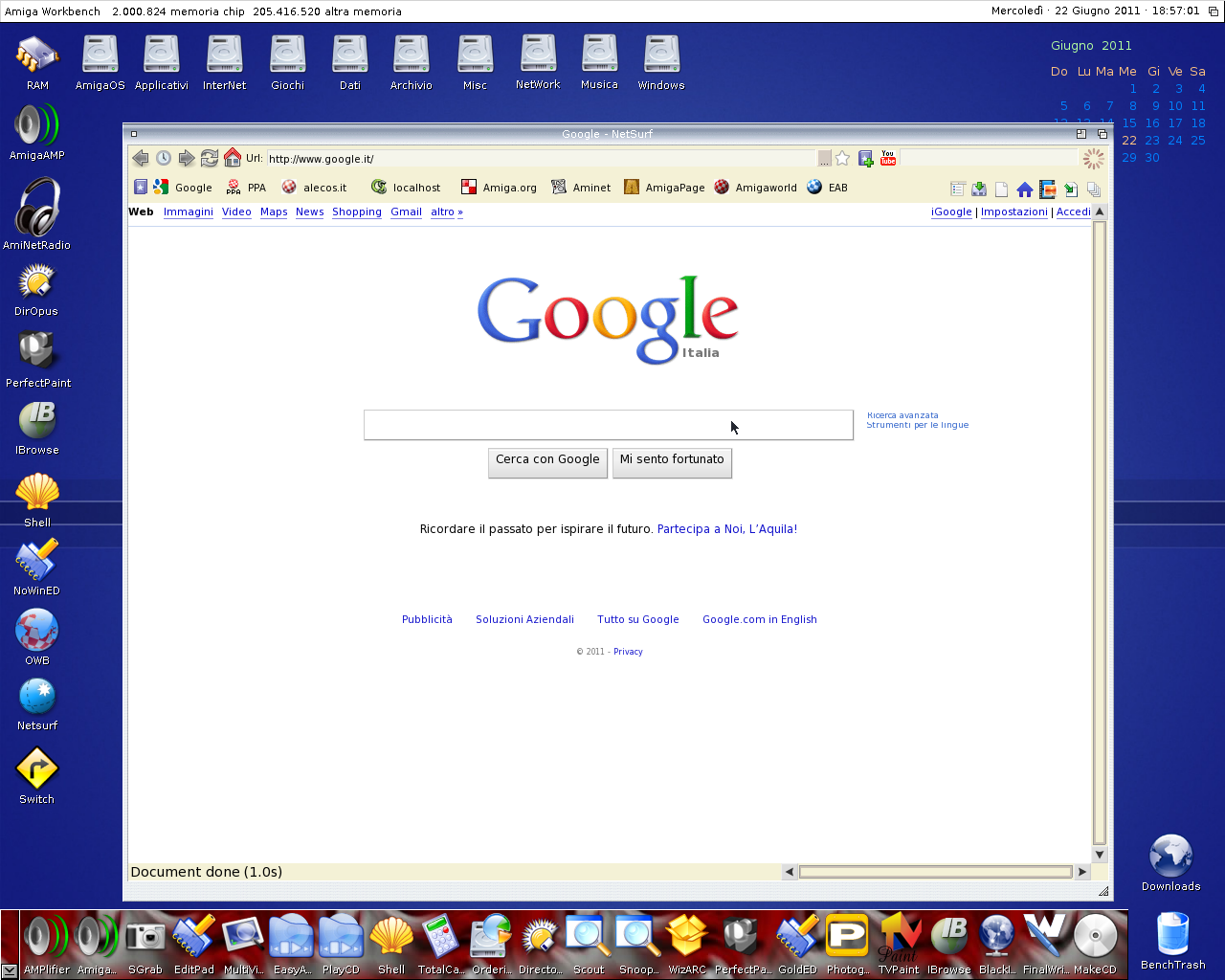The image size is (1225, 980).
Task: Open TotalCalc calculator in dock
Action: (440, 943)
